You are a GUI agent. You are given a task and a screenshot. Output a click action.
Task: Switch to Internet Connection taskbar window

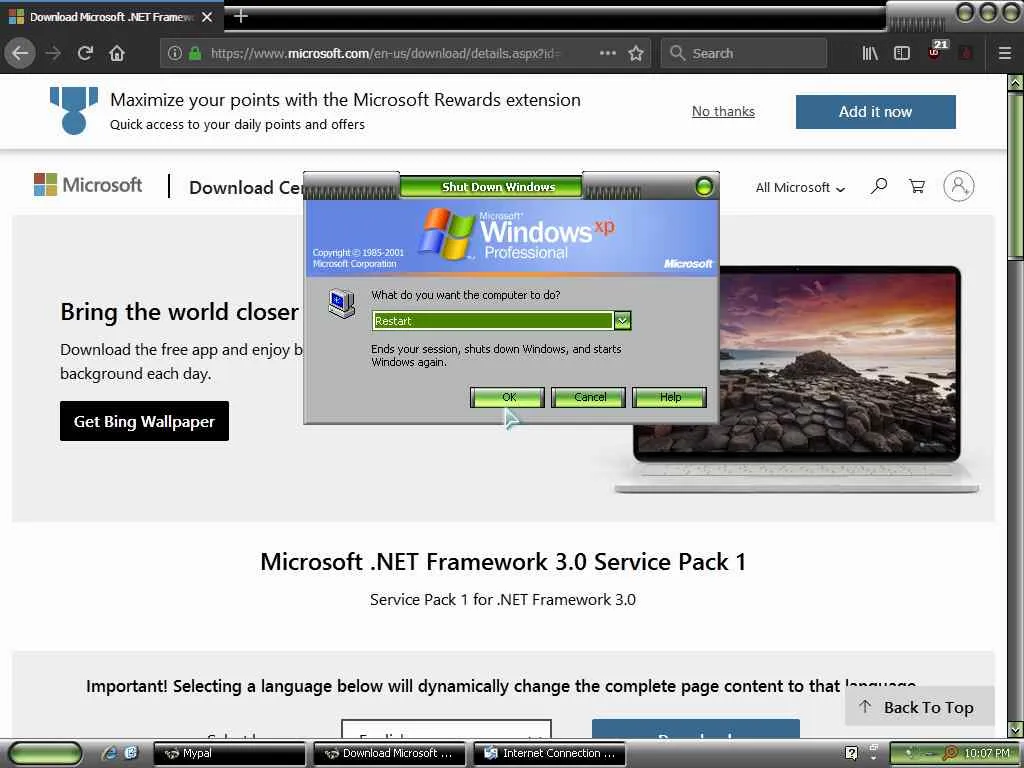tap(549, 753)
